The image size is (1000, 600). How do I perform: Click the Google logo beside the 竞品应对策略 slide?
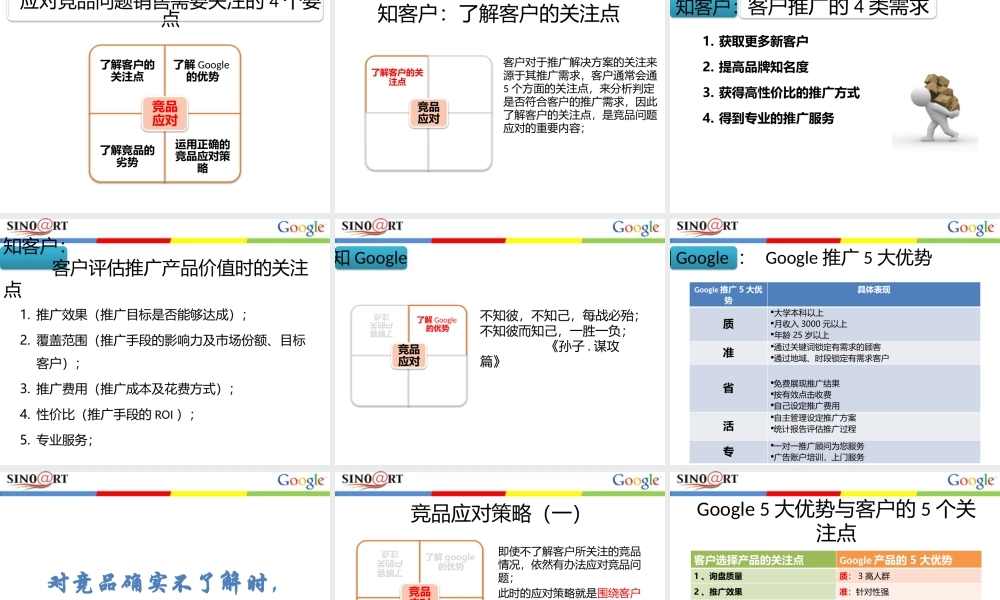(635, 480)
